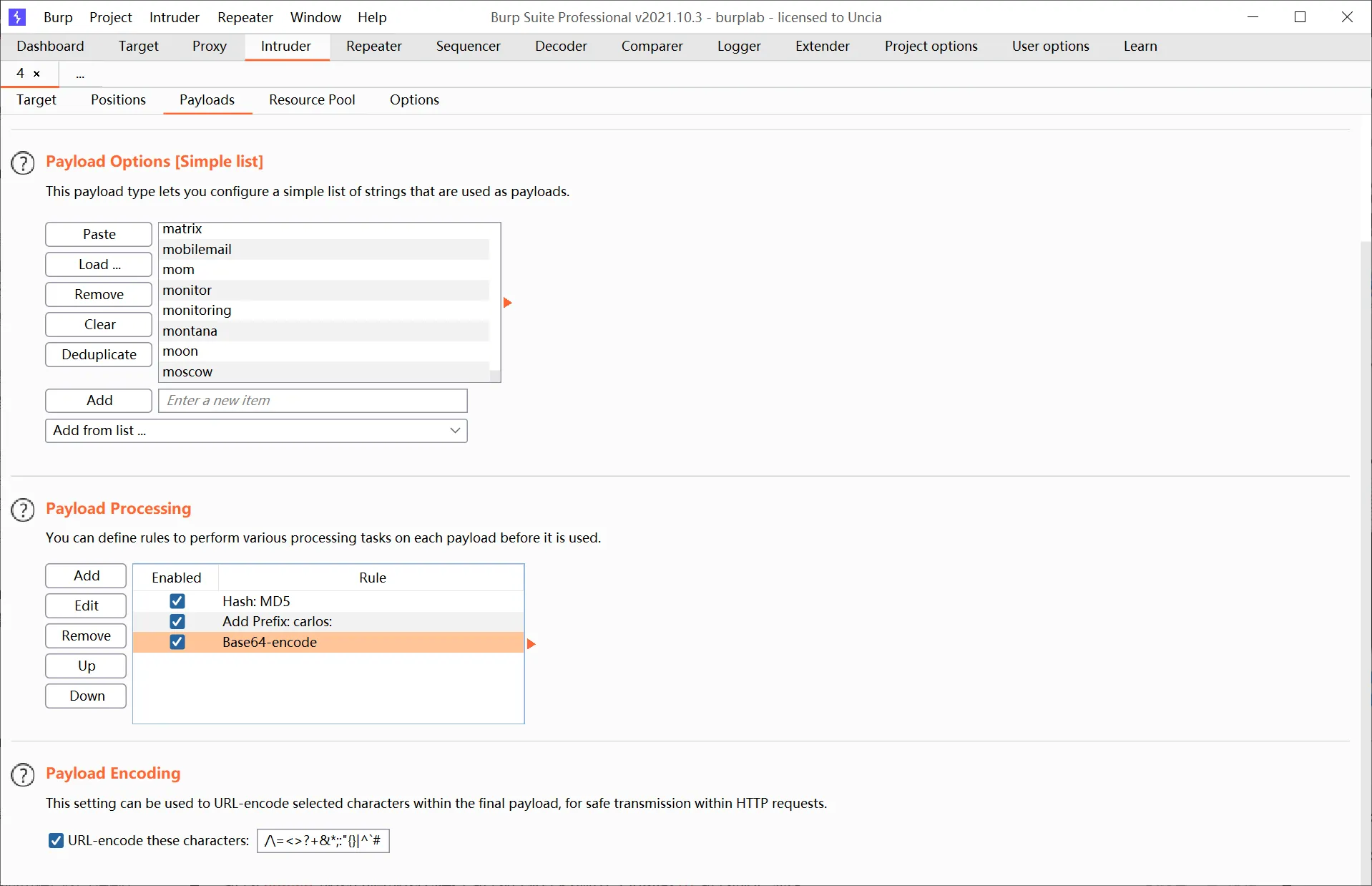Click Remove in Payload Options
The width and height of the screenshot is (1372, 886).
tap(99, 294)
